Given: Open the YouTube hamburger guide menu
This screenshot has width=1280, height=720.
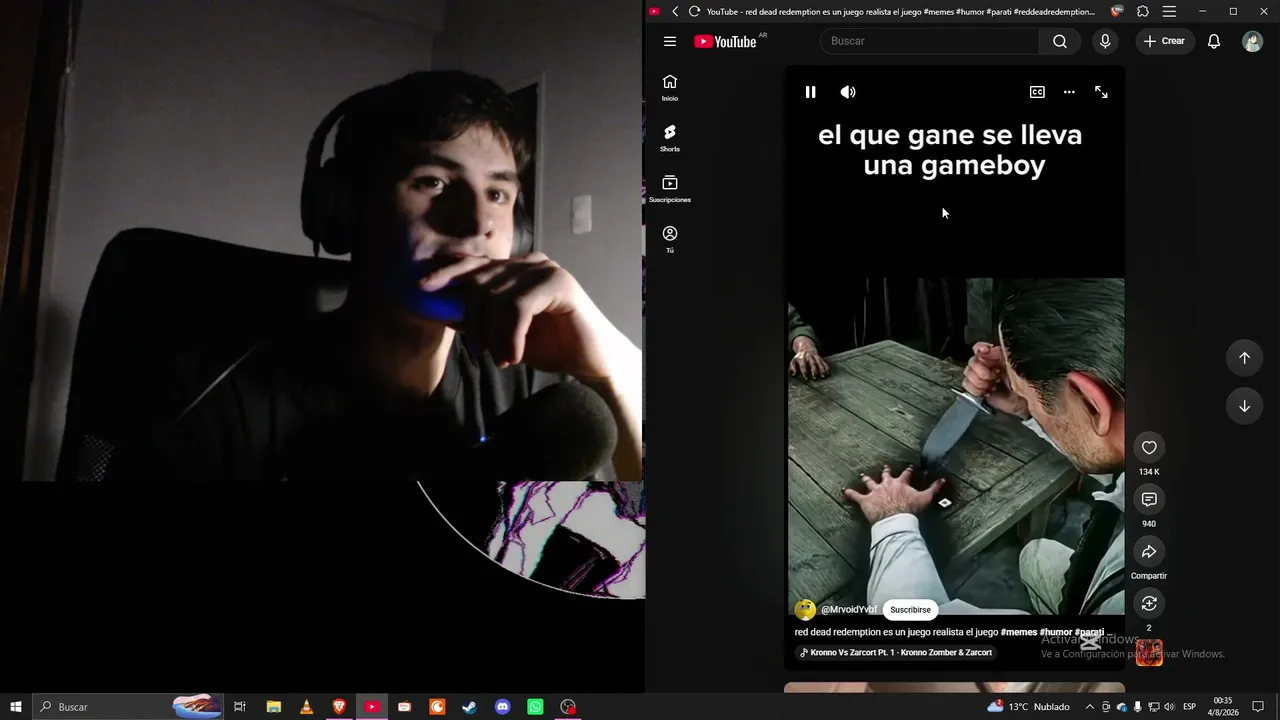Looking at the screenshot, I should [x=670, y=41].
